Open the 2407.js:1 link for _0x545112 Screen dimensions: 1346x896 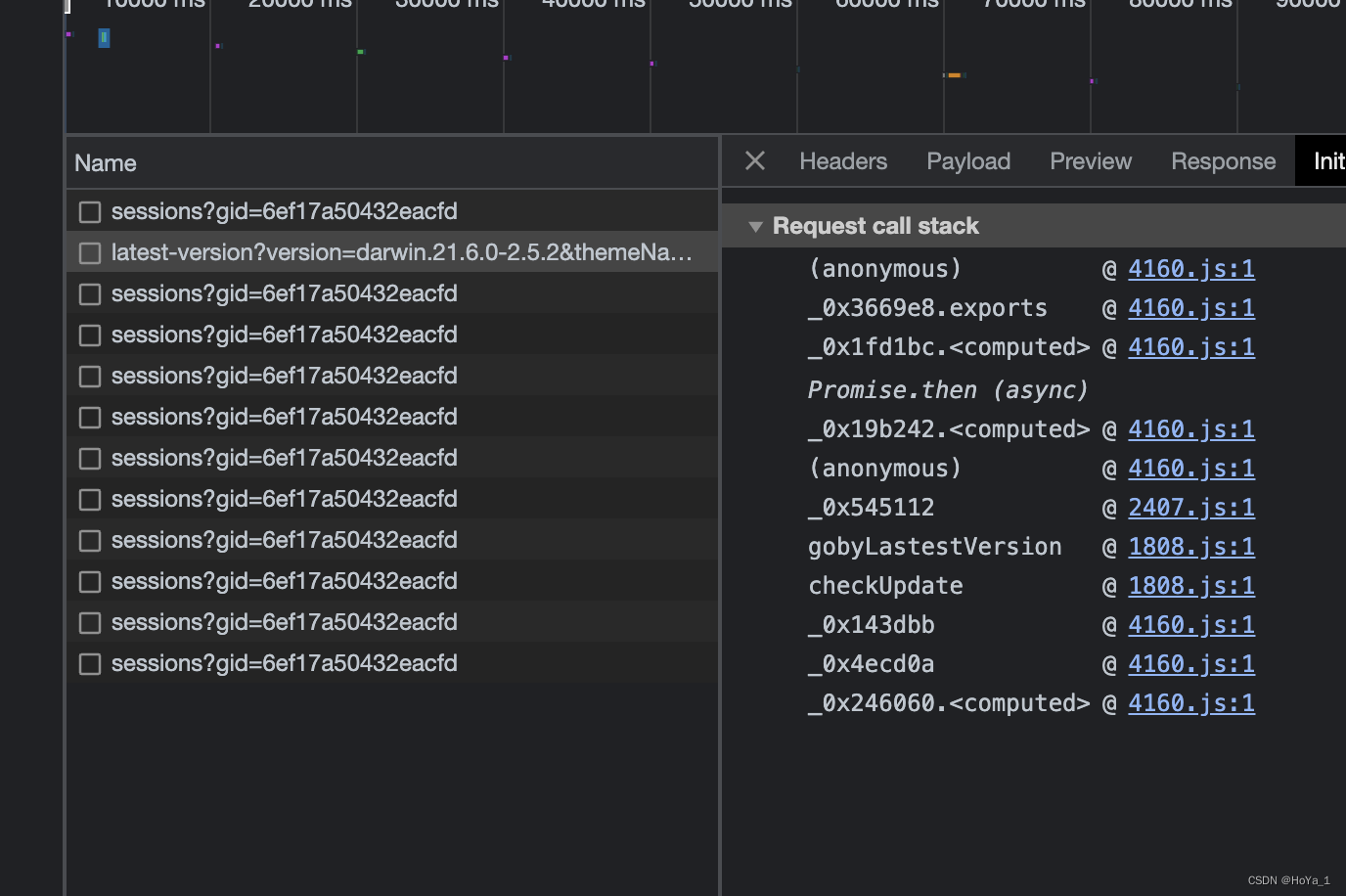pos(1191,508)
